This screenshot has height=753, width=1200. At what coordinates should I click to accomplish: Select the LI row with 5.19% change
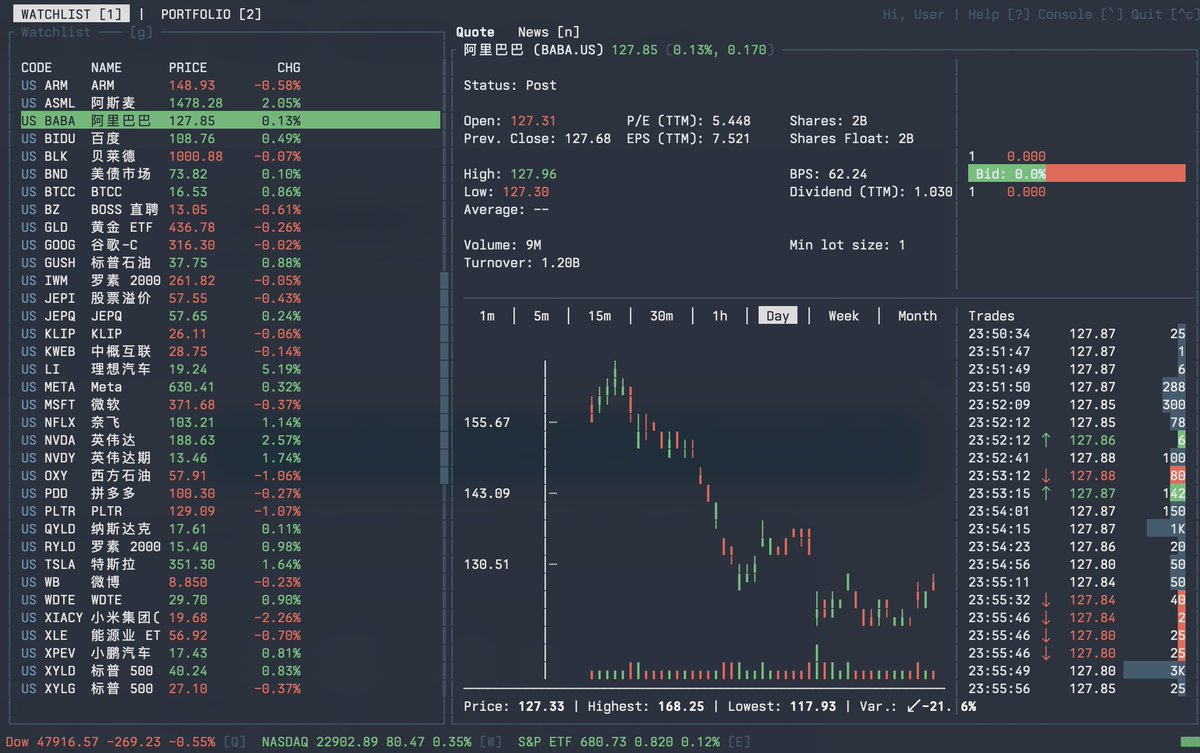(x=230, y=369)
